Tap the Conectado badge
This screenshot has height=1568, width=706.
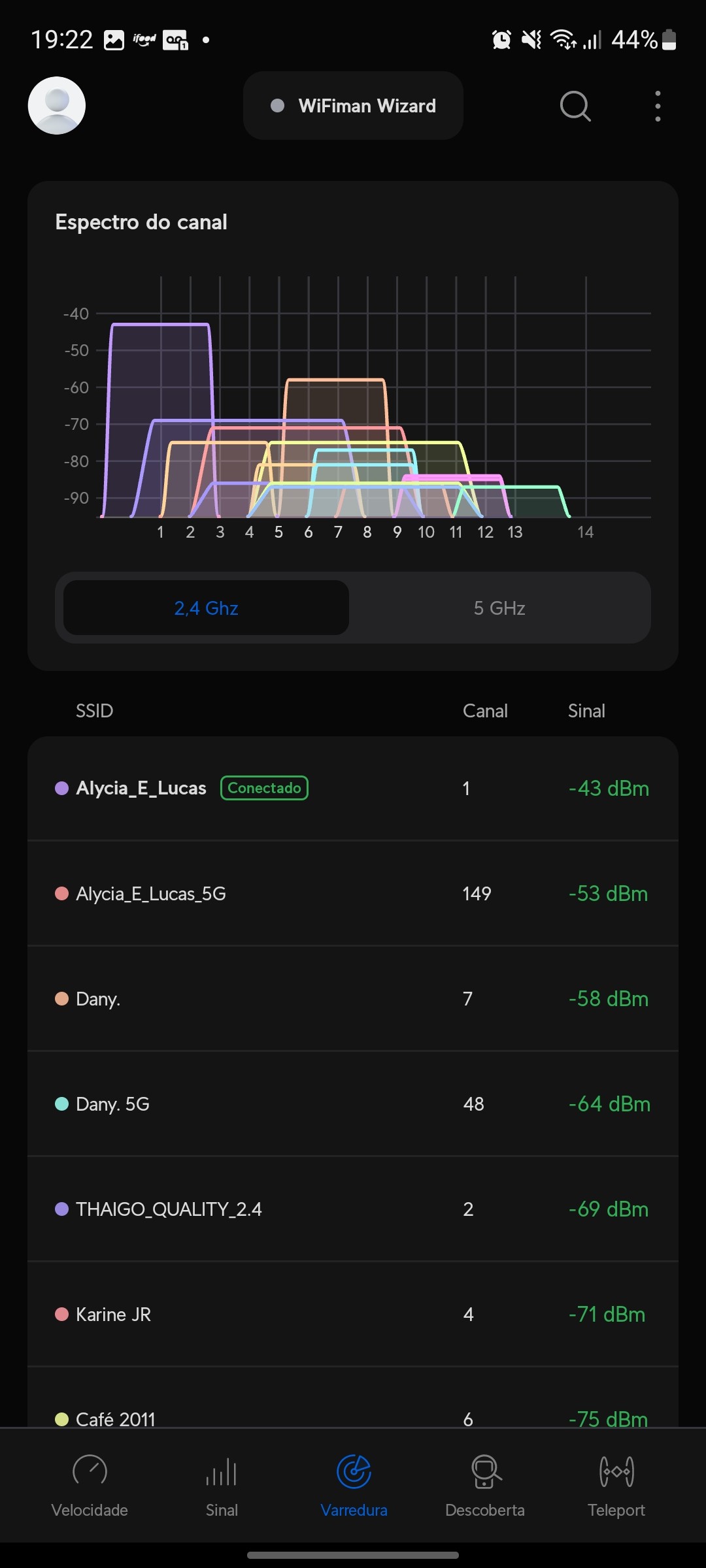coord(264,788)
